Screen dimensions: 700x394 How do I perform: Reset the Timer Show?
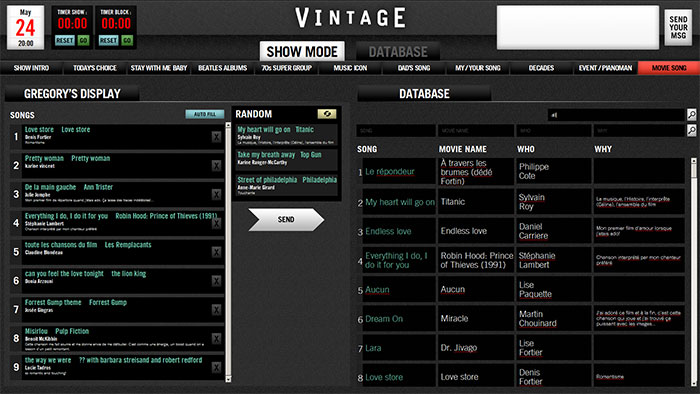(x=65, y=41)
